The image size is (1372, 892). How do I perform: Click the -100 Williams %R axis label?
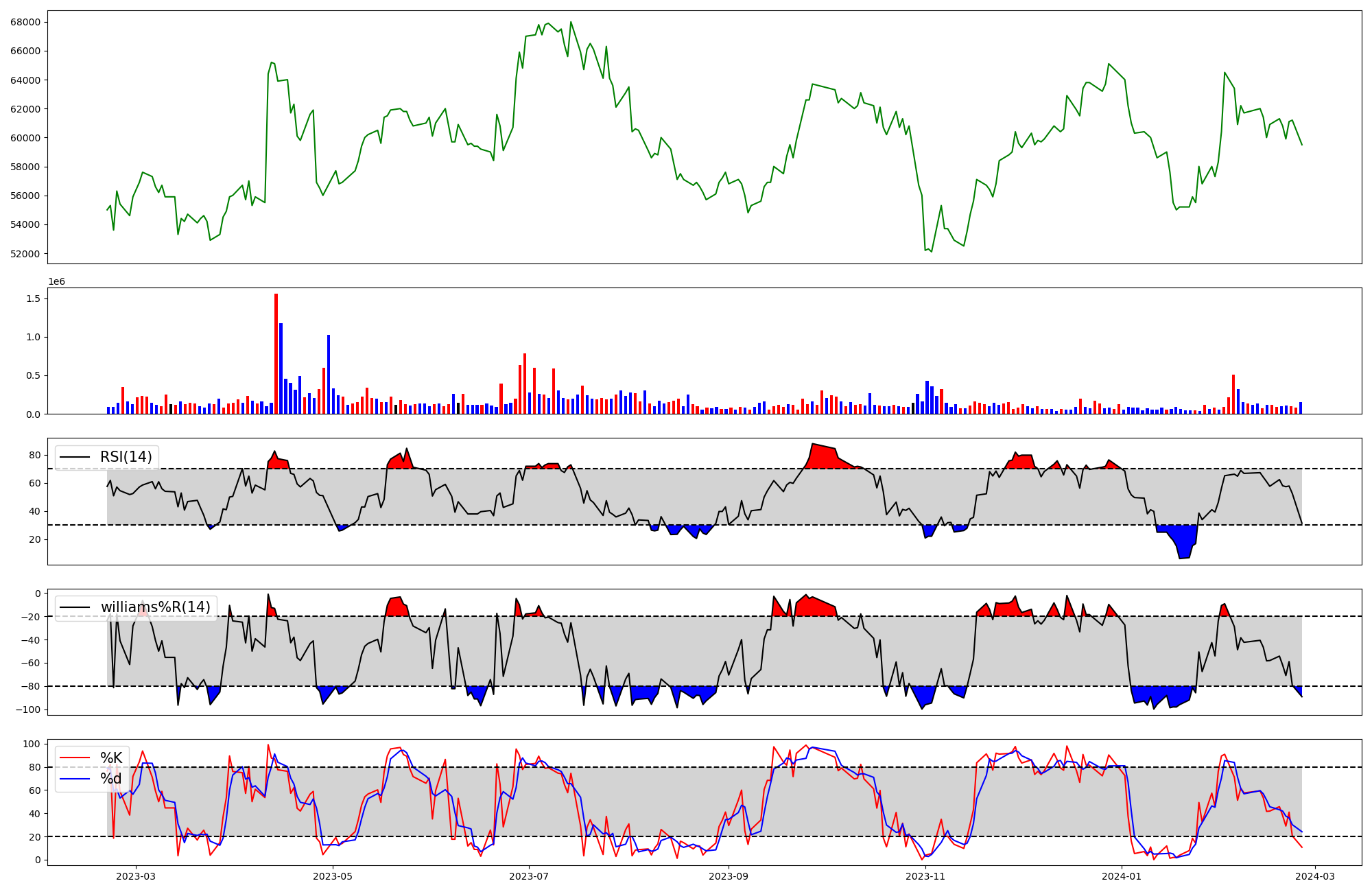[27, 709]
